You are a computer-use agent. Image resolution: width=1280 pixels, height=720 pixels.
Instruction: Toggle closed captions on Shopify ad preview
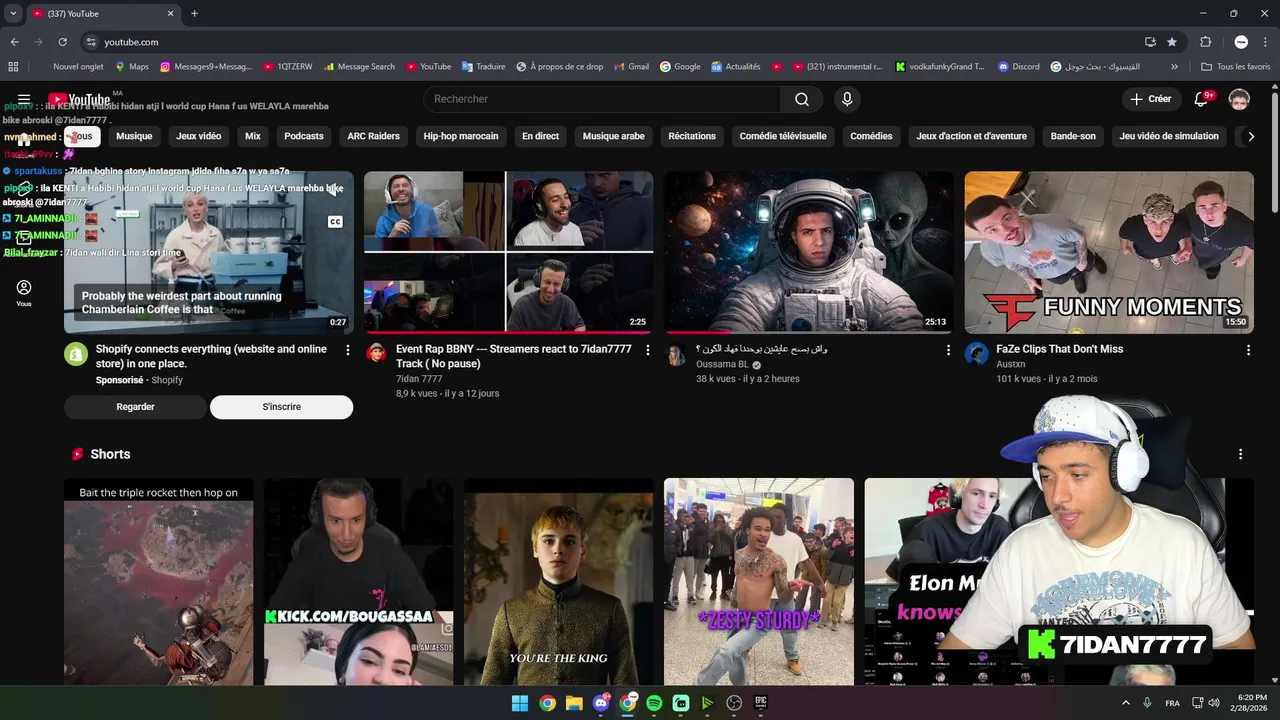click(335, 222)
